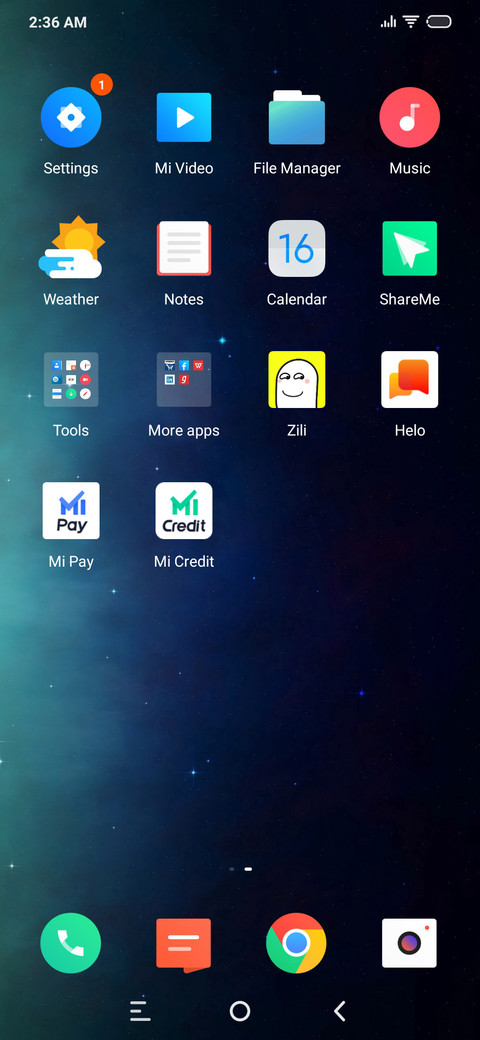Image resolution: width=480 pixels, height=1040 pixels.
Task: Open the Notes app
Action: [184, 248]
